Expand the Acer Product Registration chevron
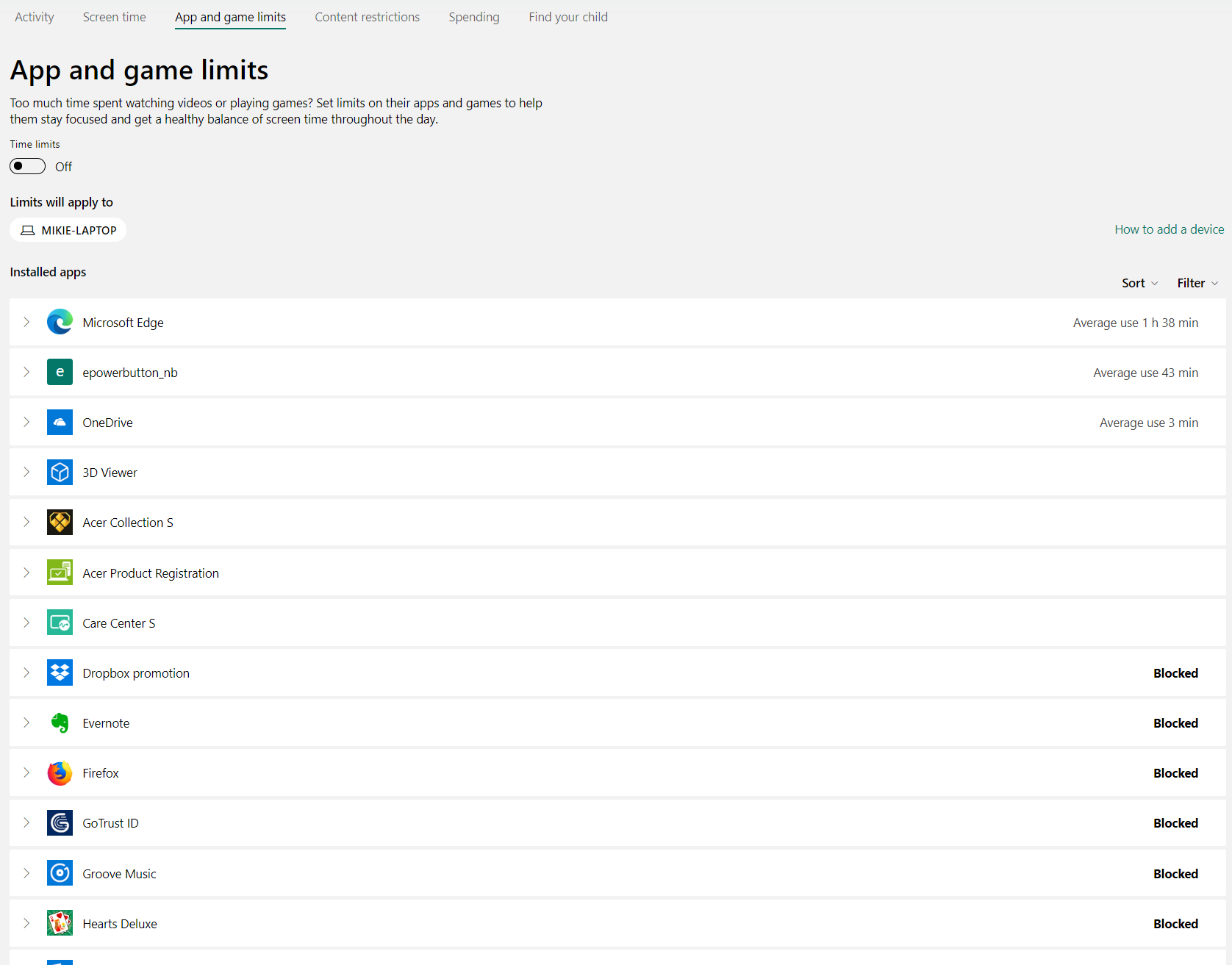 (x=26, y=573)
